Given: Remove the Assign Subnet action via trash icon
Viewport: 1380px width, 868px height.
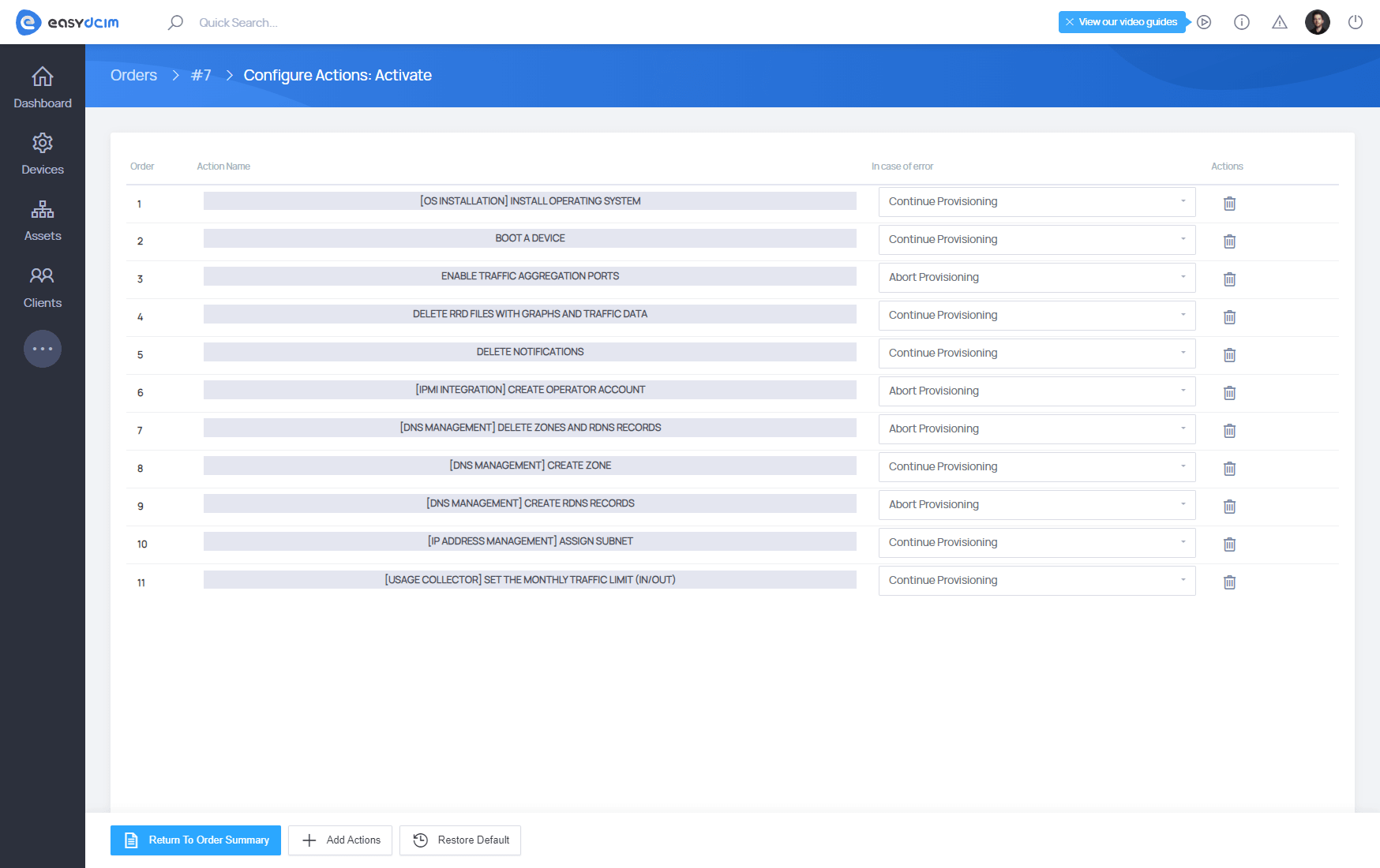Looking at the screenshot, I should pos(1229,544).
